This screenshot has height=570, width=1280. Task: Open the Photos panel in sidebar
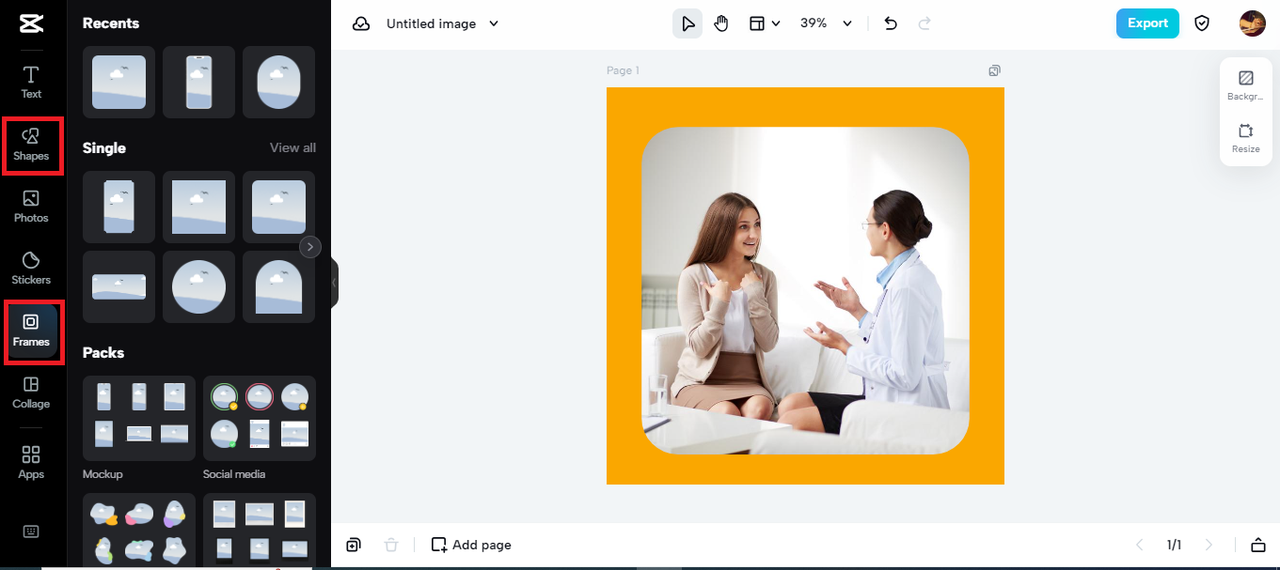click(x=31, y=207)
